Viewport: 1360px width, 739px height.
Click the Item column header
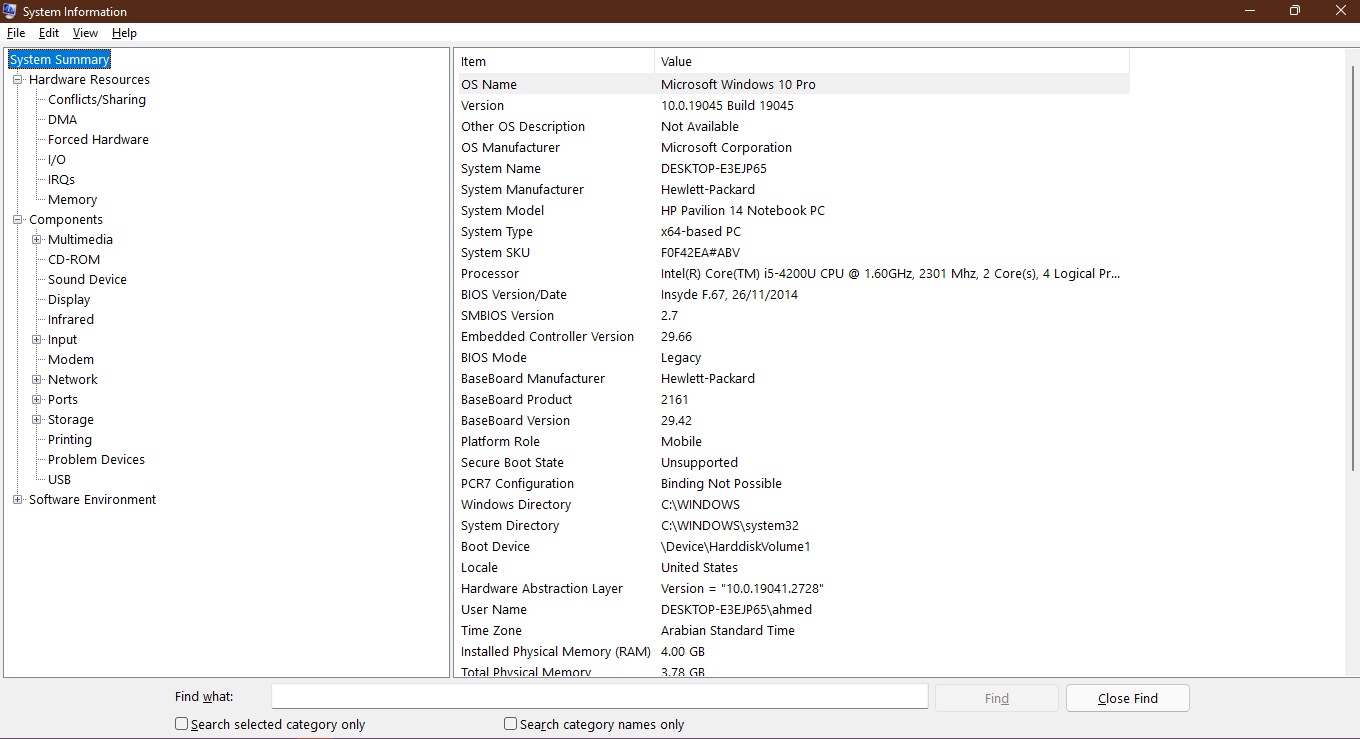[556, 62]
